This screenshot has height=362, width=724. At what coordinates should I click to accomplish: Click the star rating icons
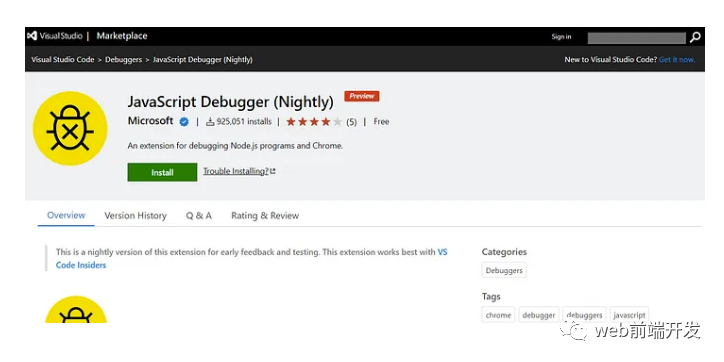click(314, 122)
